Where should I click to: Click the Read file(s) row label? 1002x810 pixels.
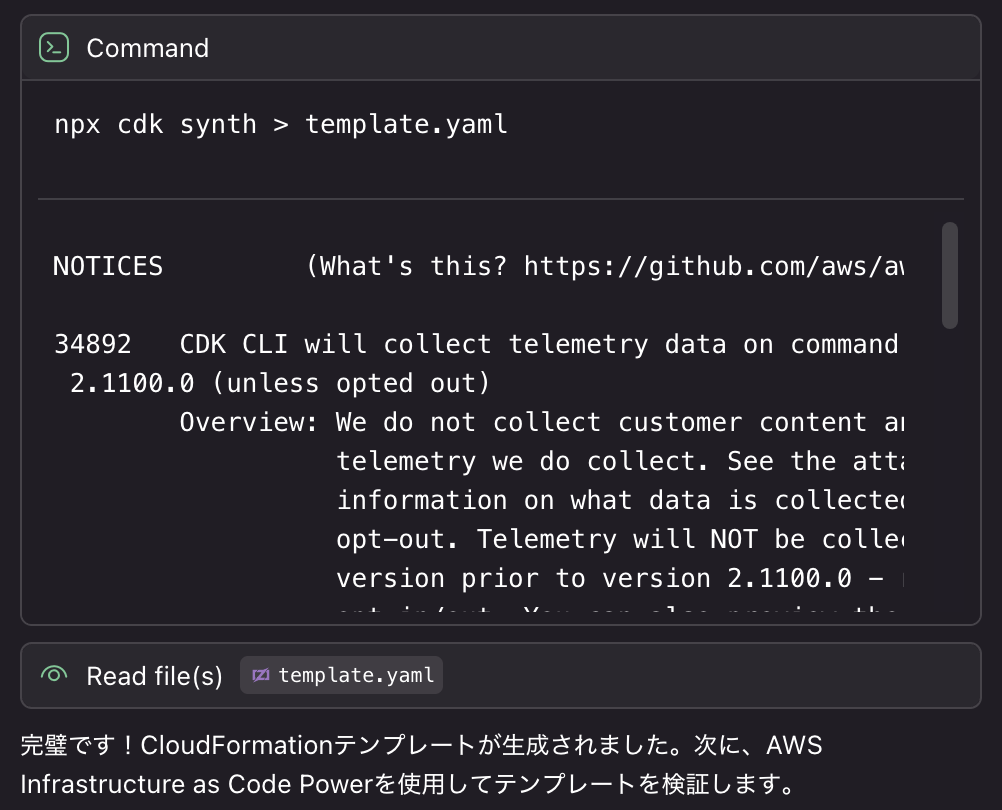(x=154, y=676)
